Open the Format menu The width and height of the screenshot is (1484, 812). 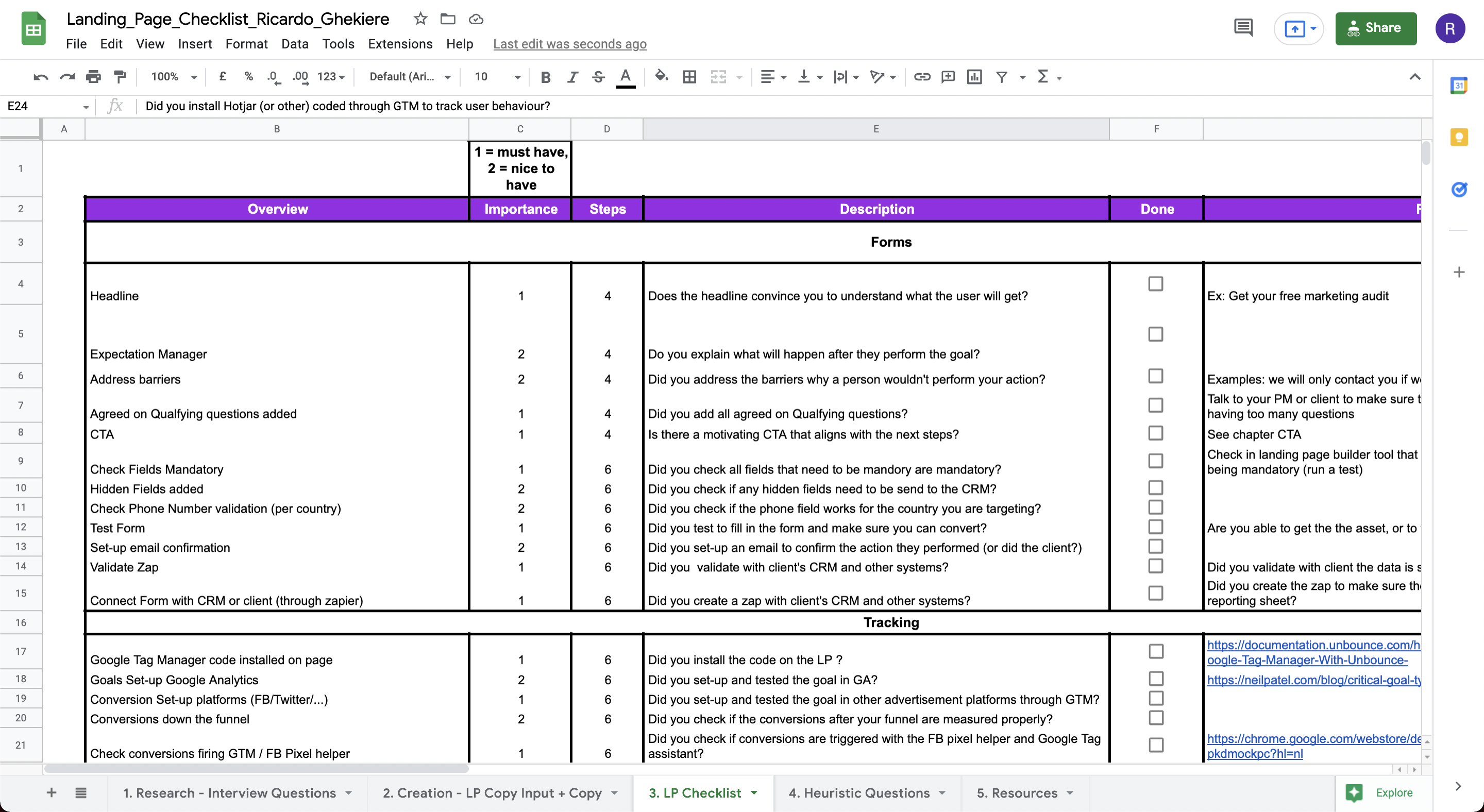pyautogui.click(x=247, y=44)
